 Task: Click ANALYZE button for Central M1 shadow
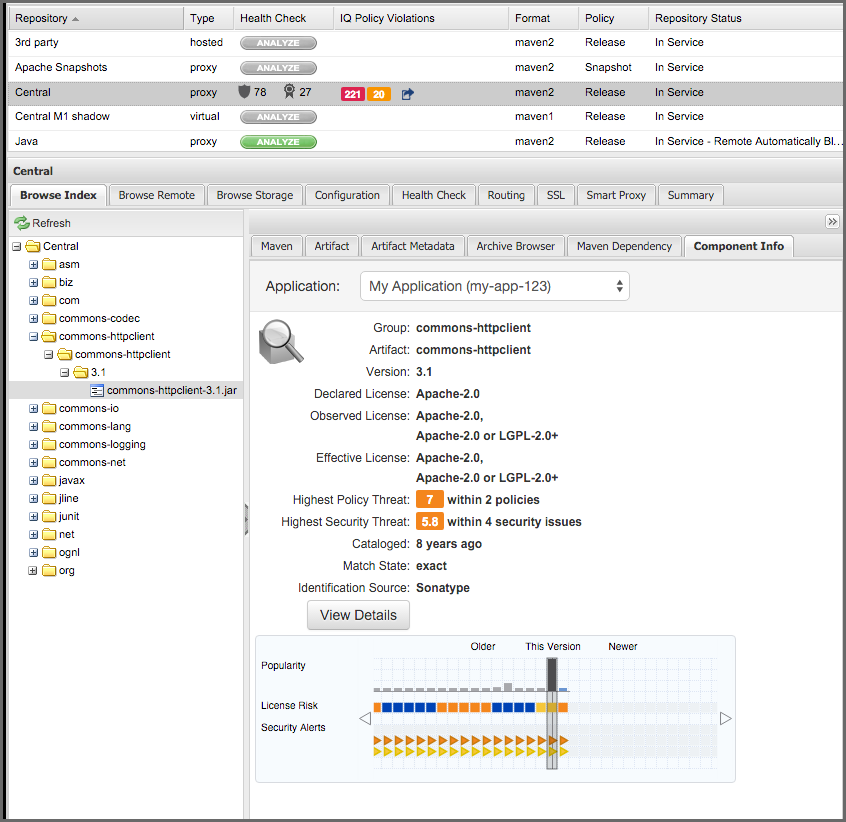[x=278, y=117]
